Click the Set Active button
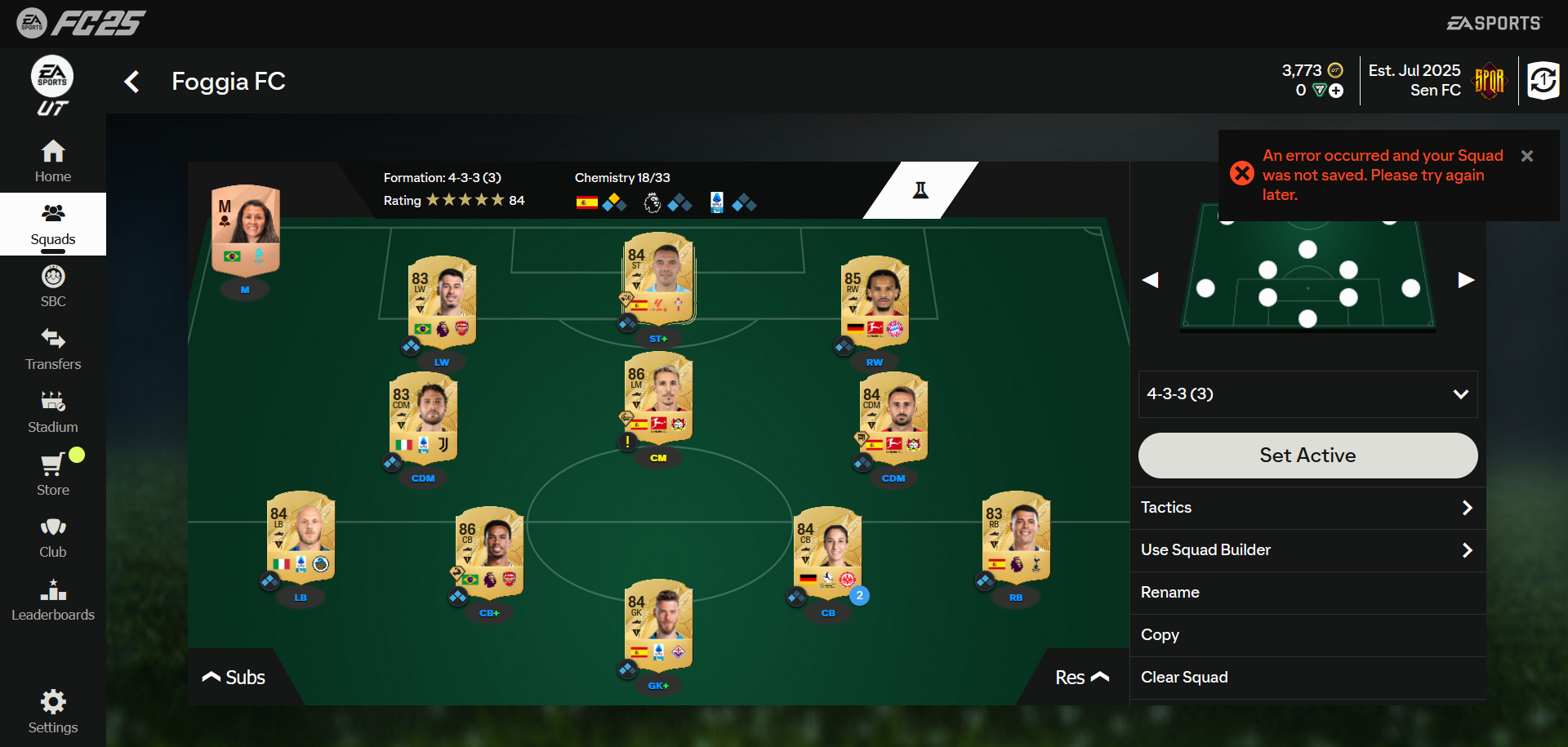The image size is (1568, 747). tap(1307, 456)
